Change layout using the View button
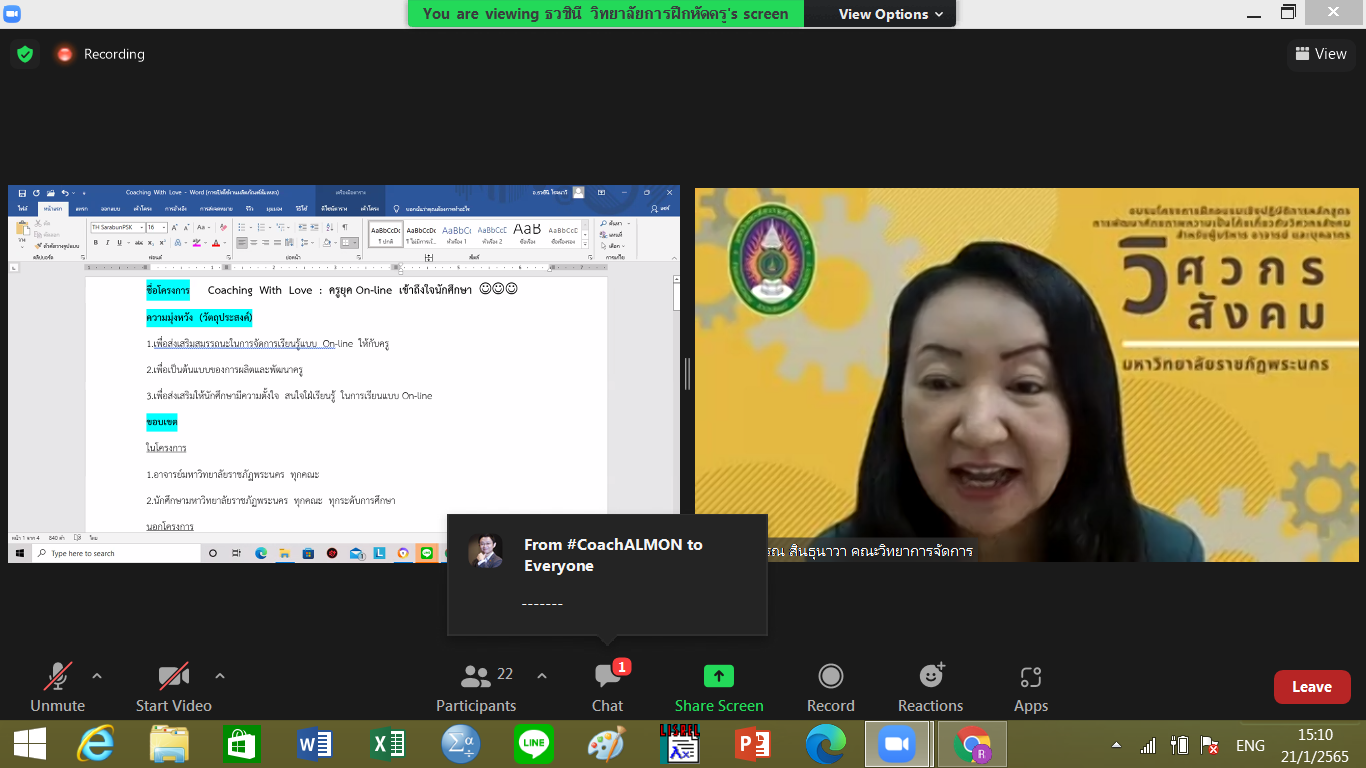The width and height of the screenshot is (1366, 768). coord(1320,54)
